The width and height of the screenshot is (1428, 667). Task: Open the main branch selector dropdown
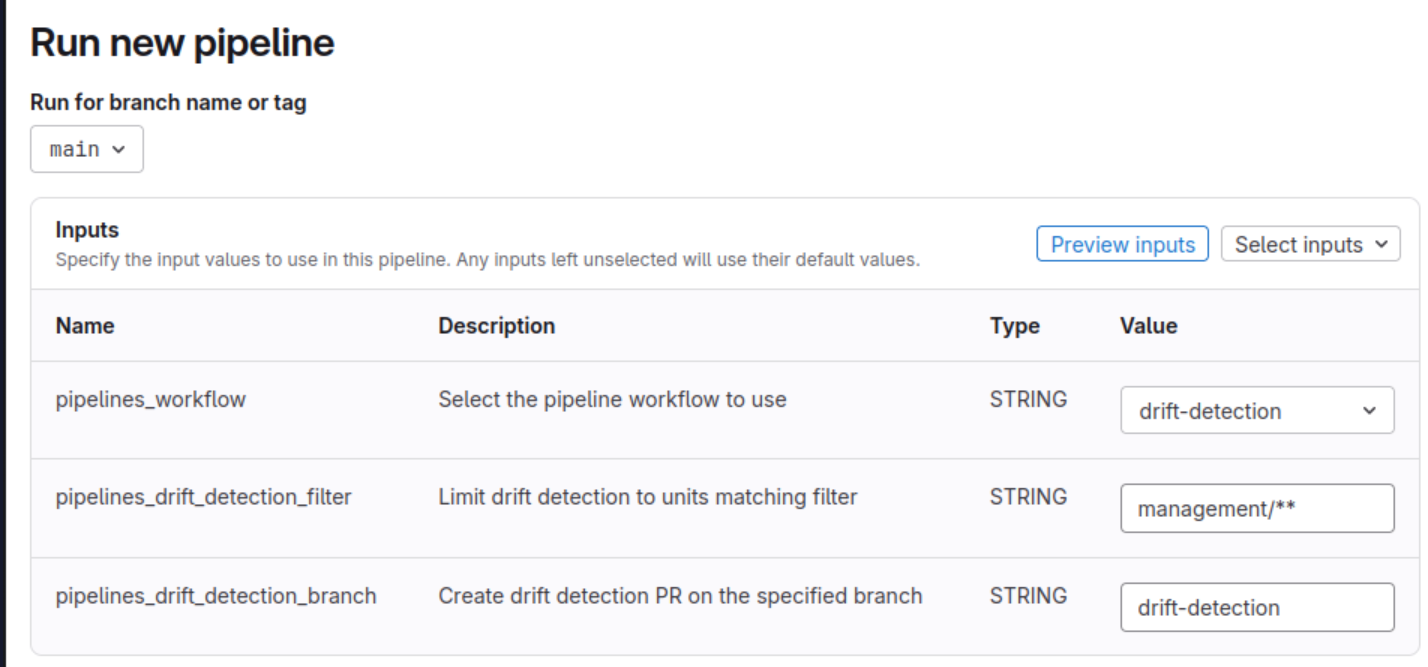87,149
